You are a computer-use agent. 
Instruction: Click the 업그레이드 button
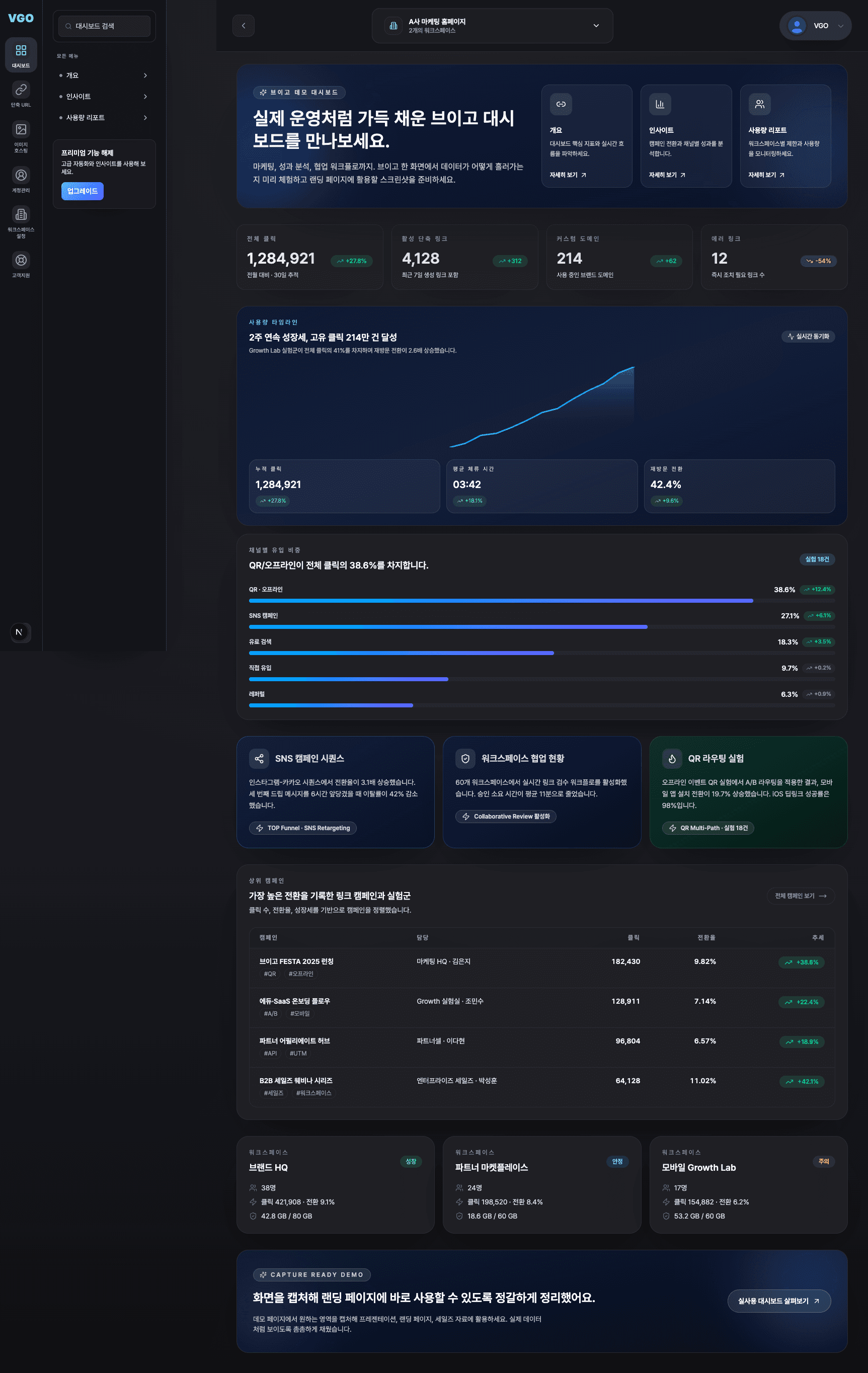82,191
